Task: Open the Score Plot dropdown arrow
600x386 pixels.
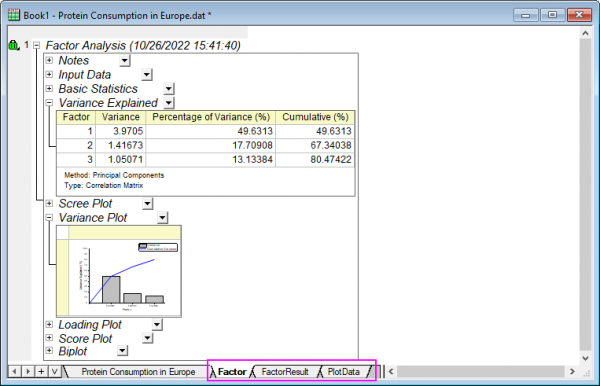Action: [148, 338]
